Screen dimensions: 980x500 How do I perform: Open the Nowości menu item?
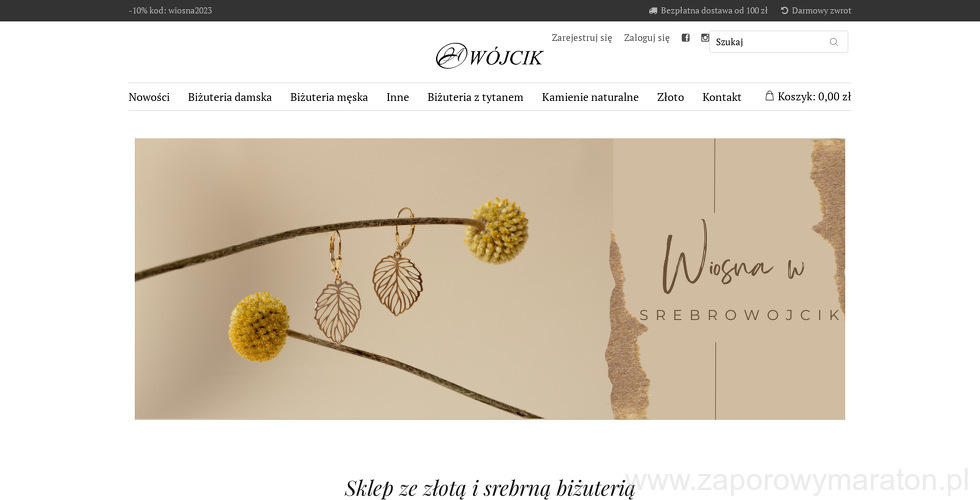tap(149, 97)
